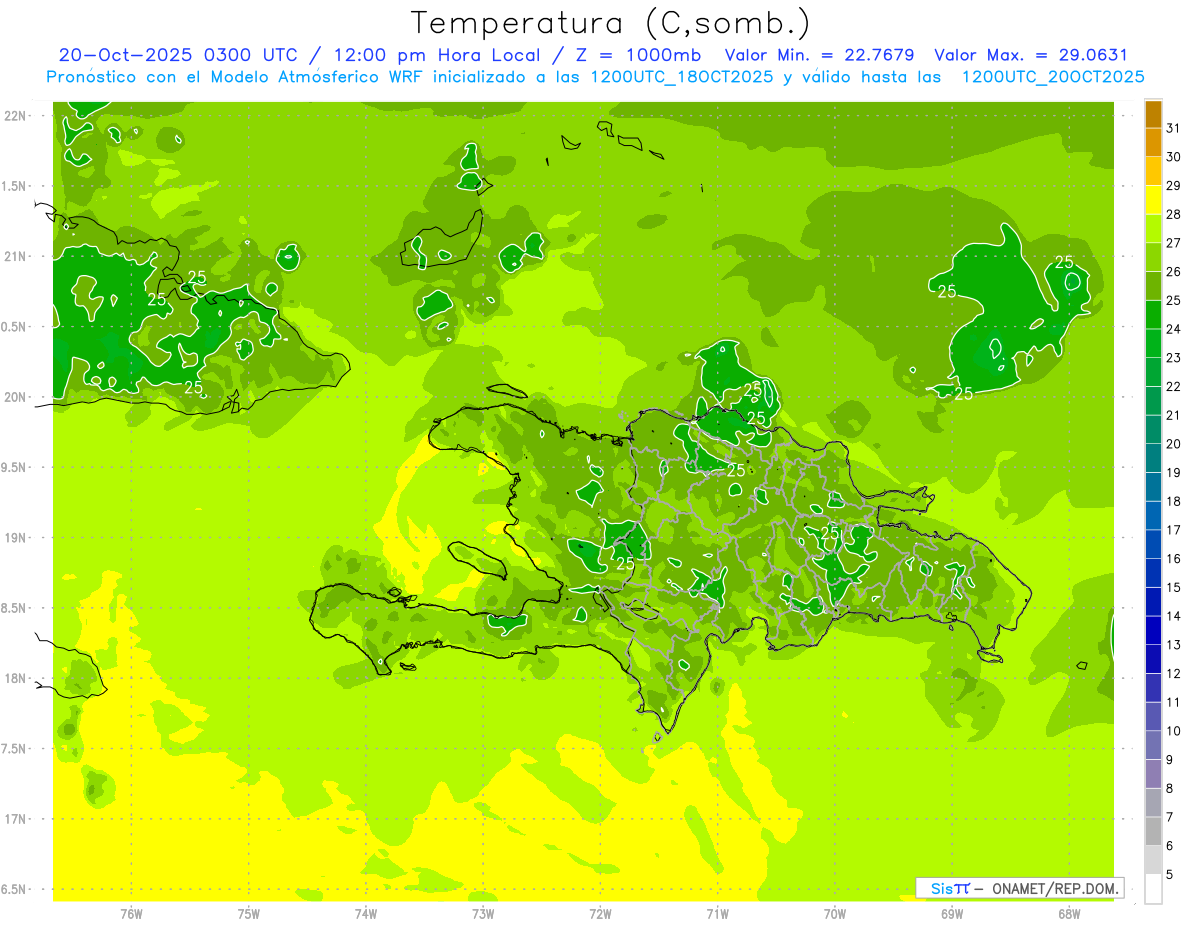Click the 71W longitude axis label
Image resolution: width=1200 pixels, height=927 pixels.
pyautogui.click(x=717, y=913)
